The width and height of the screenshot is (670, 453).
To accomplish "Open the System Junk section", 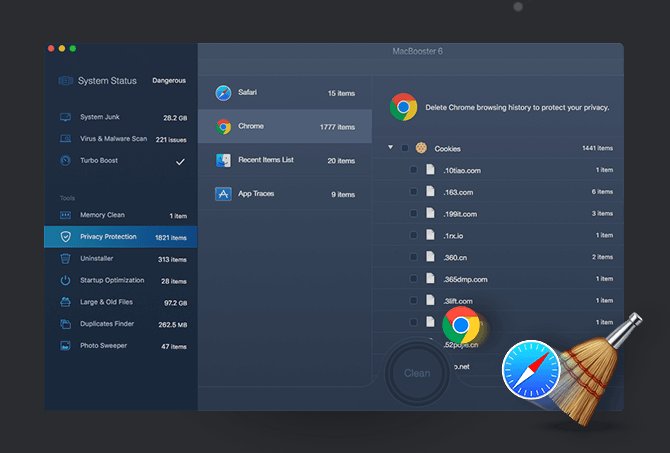I will click(x=121, y=117).
